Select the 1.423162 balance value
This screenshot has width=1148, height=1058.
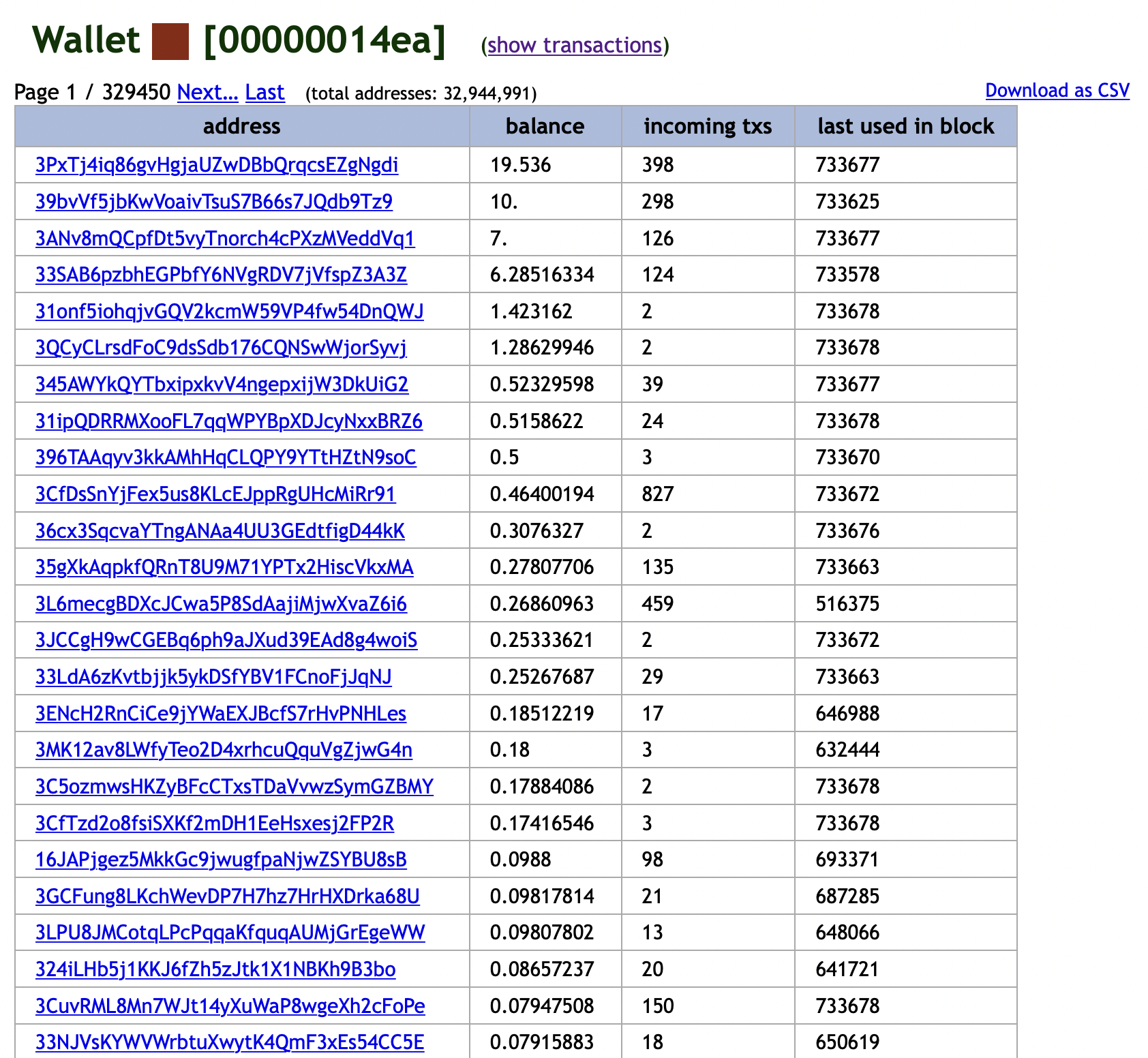point(531,312)
